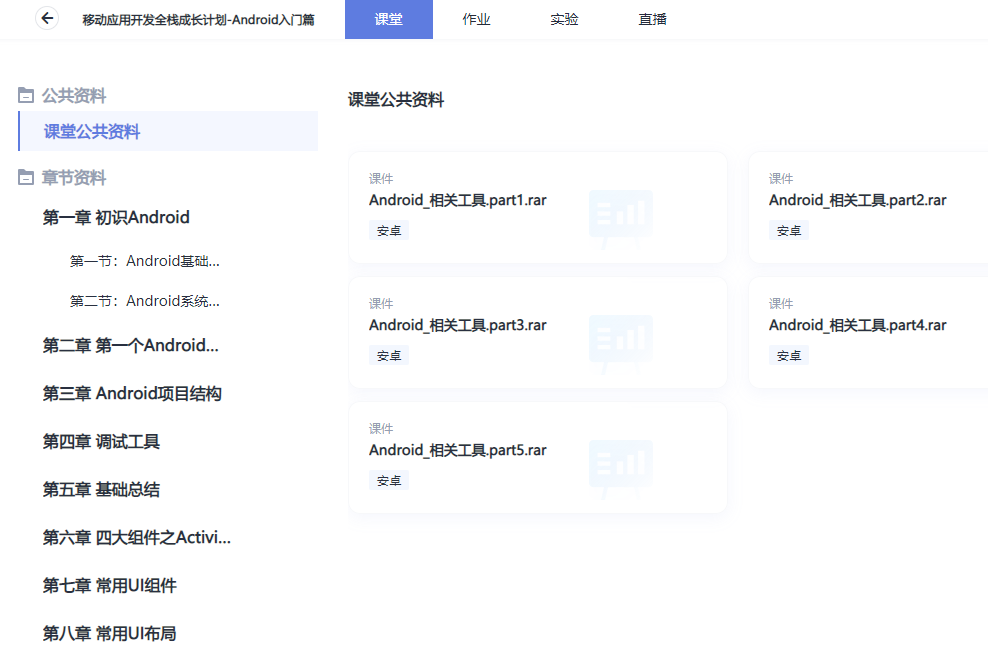
Task: Open file Android_相关工具.part1.rar
Action: point(457,200)
